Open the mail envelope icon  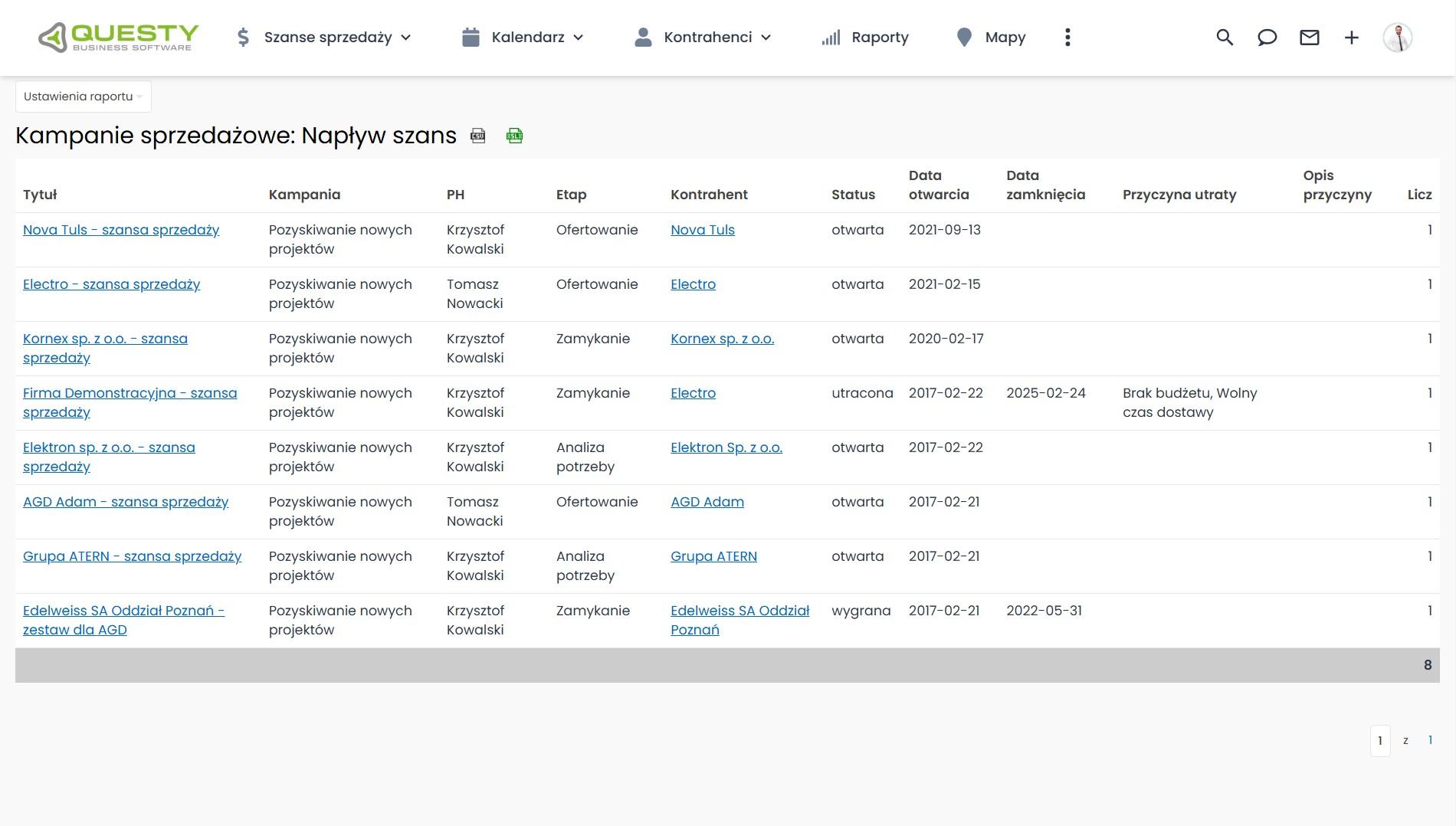pos(1309,38)
